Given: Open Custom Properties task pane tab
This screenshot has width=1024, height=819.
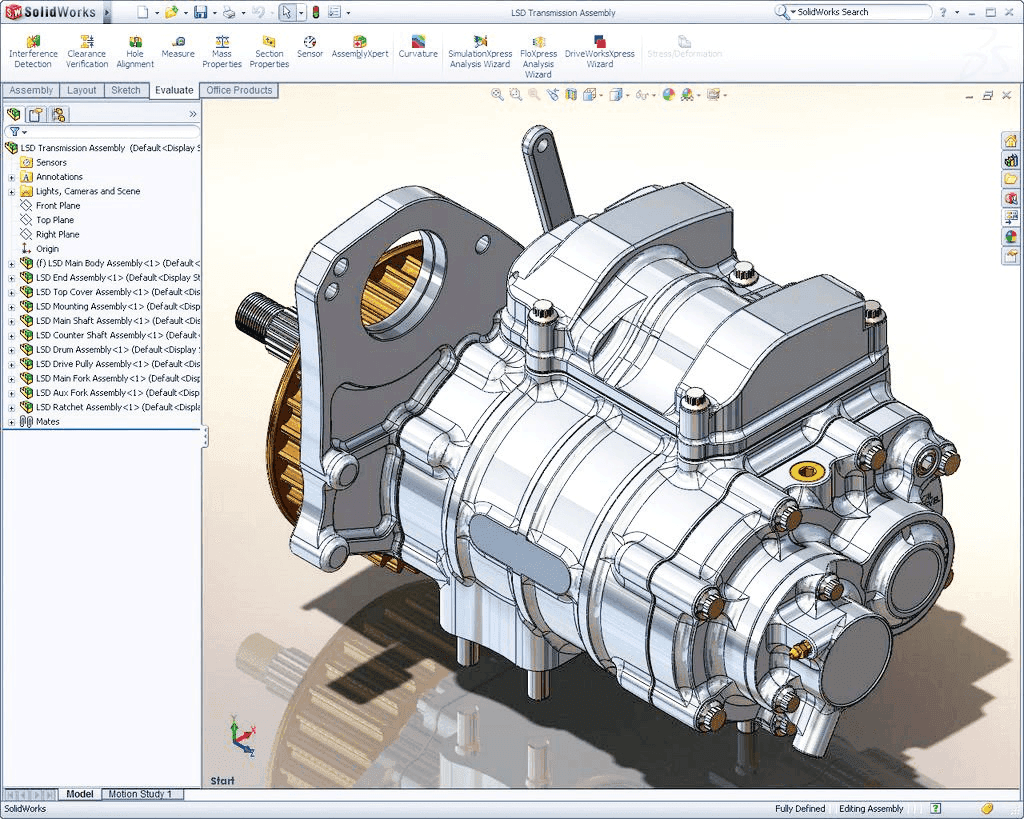Looking at the screenshot, I should click(x=1010, y=255).
